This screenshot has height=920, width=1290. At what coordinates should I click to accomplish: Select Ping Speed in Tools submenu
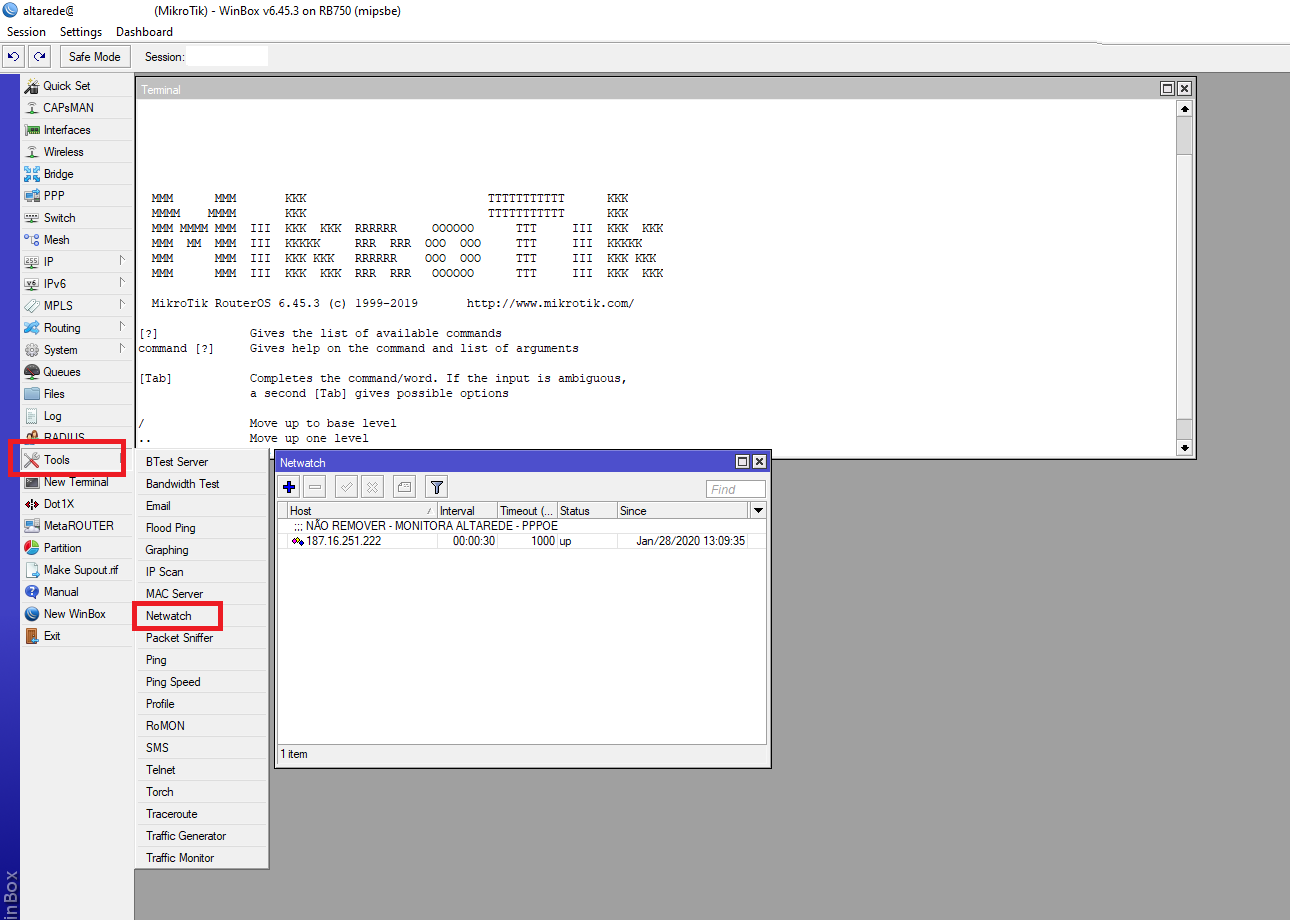[x=202, y=682]
